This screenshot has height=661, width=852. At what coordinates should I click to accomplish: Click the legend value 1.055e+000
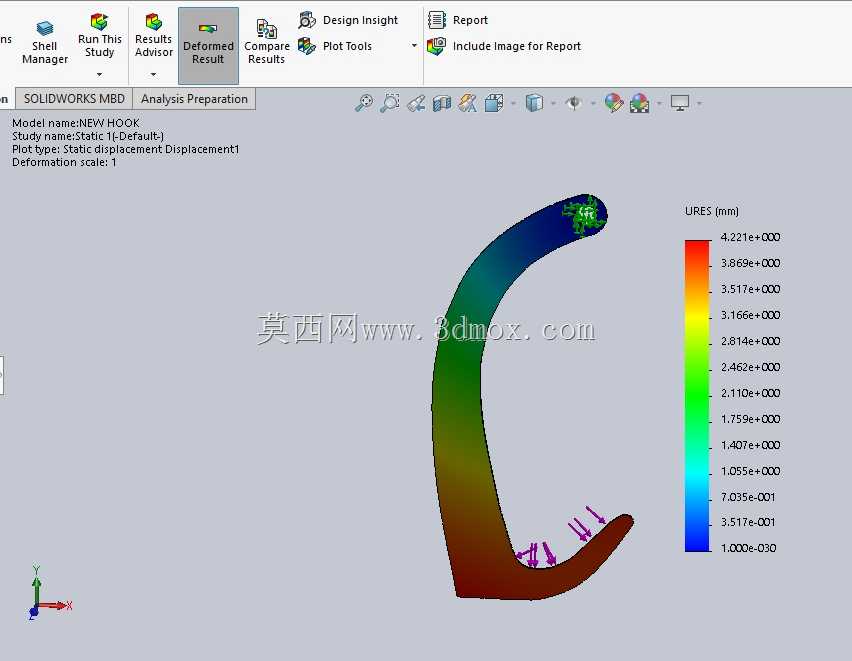point(750,471)
